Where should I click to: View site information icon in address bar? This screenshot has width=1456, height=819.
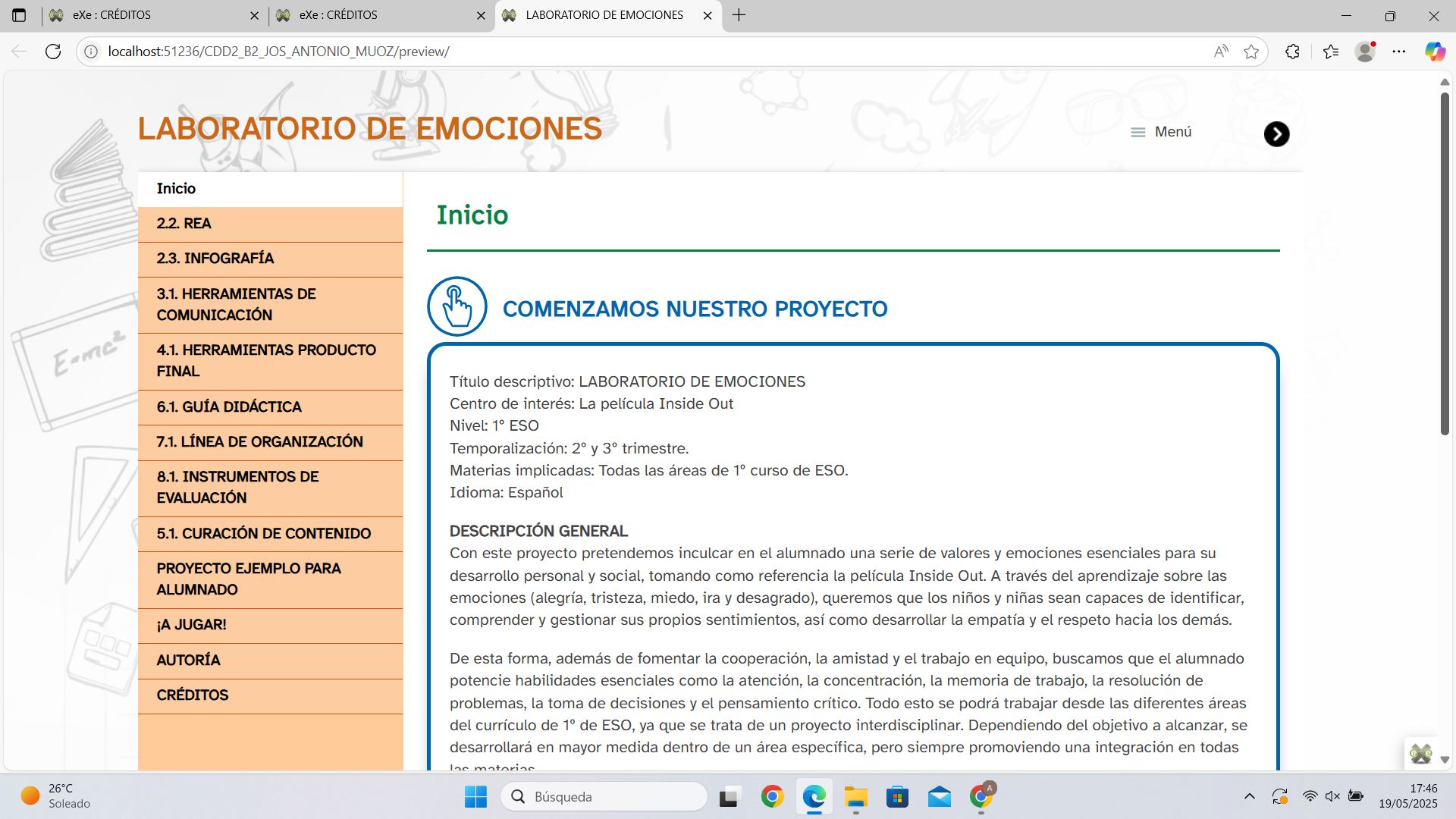(x=91, y=52)
